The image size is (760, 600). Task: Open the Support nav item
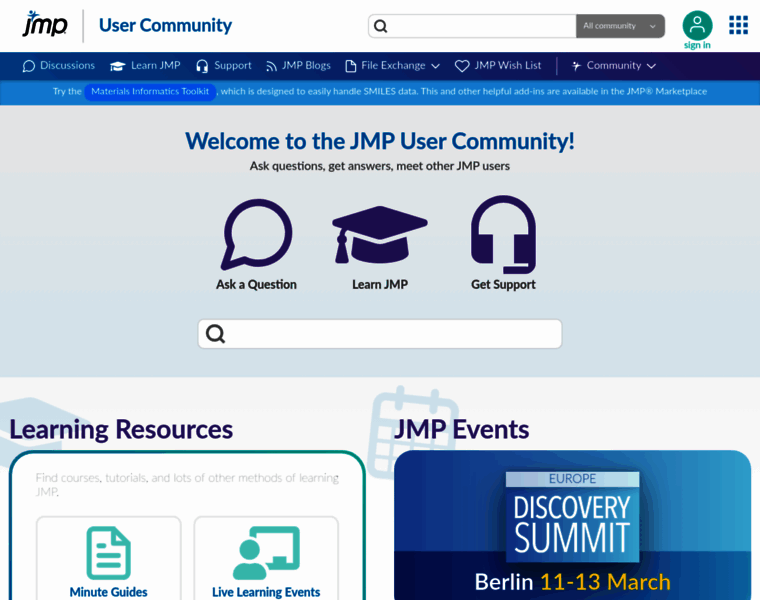[233, 65]
